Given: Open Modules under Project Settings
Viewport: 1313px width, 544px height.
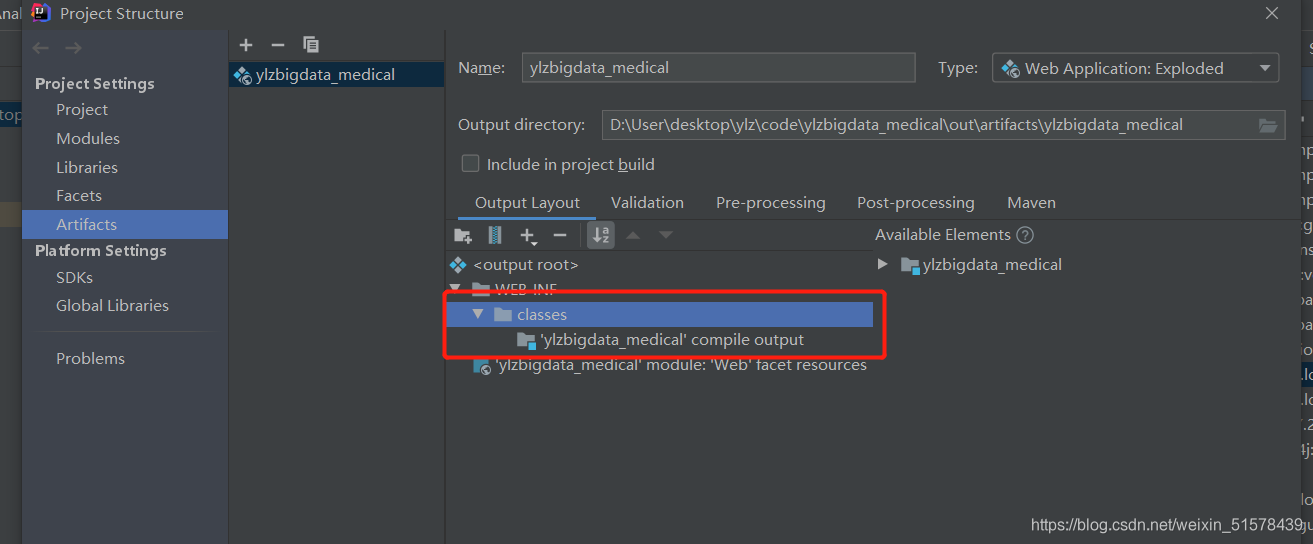Looking at the screenshot, I should click(88, 138).
